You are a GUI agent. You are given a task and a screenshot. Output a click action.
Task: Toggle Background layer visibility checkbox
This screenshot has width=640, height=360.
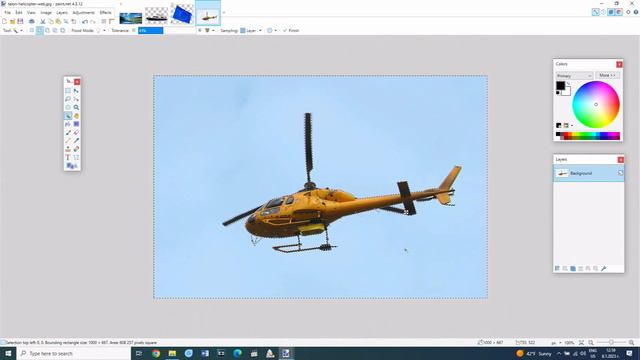[620, 173]
